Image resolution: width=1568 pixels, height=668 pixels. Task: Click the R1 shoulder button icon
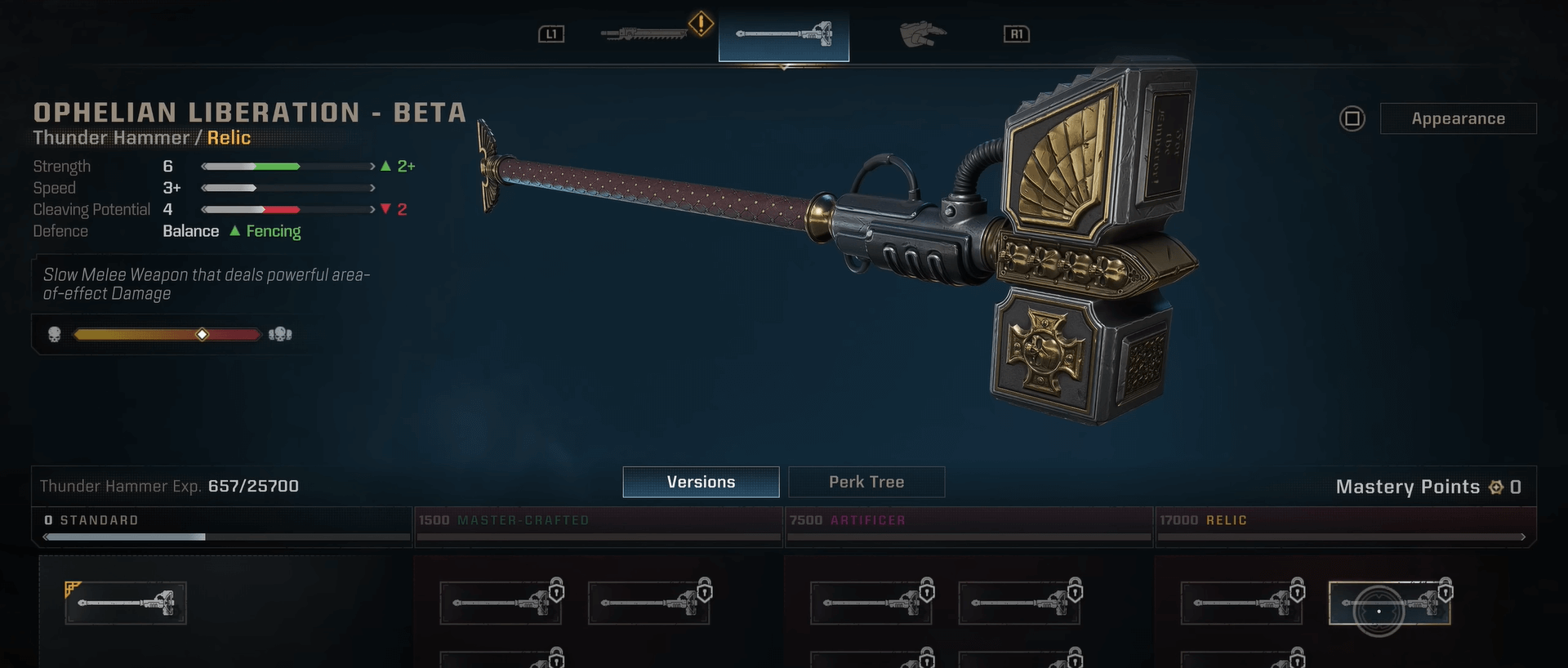(x=1017, y=34)
